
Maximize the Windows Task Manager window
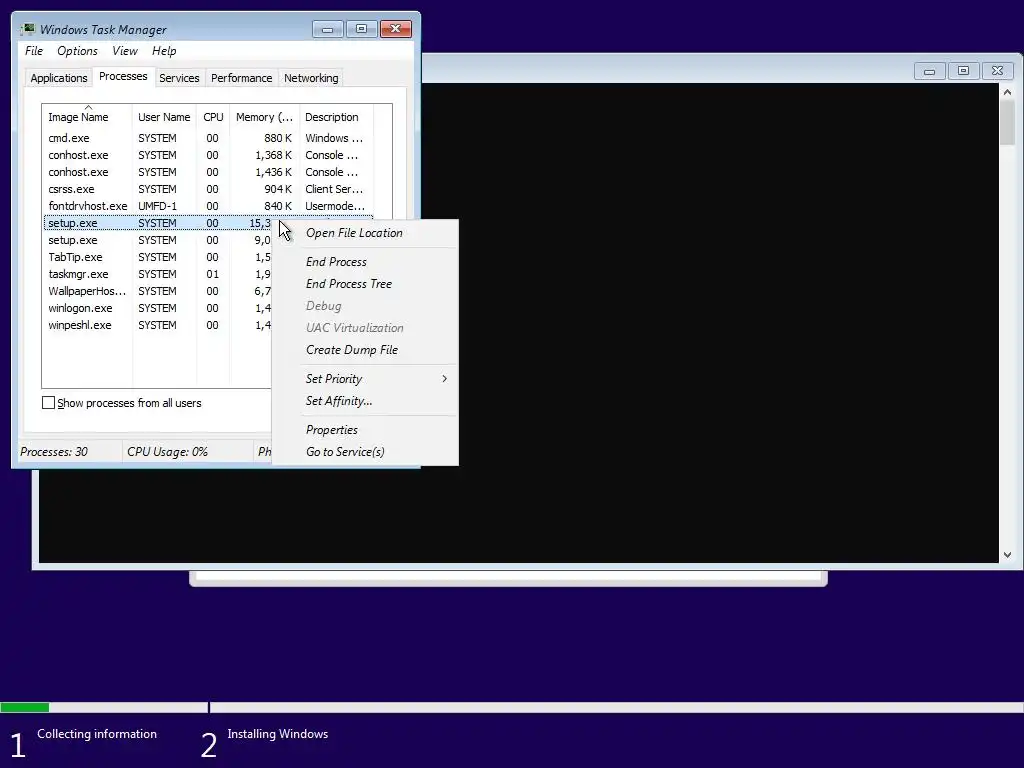(361, 29)
